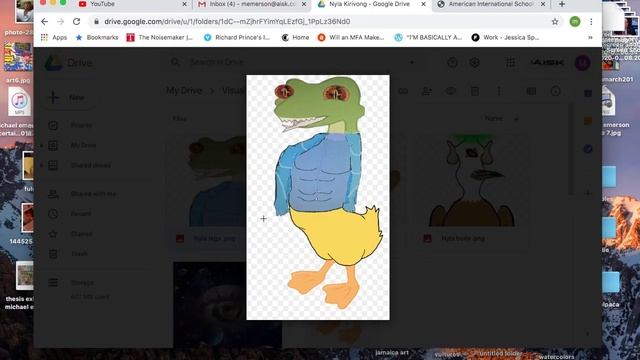Collapse the side panel arrow at bottom right
This screenshot has width=640, height=360.
click(588, 334)
